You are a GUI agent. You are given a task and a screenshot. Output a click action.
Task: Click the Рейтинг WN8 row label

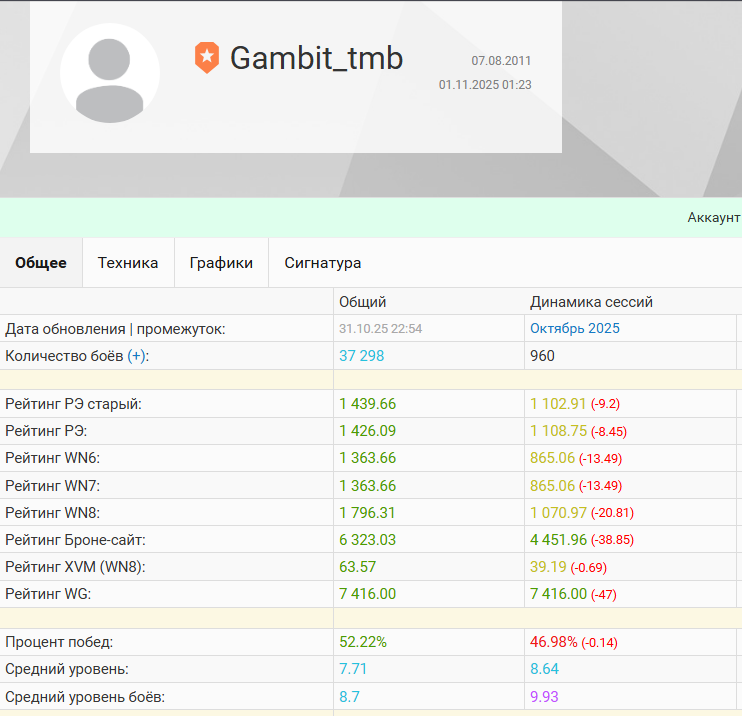click(x=53, y=513)
